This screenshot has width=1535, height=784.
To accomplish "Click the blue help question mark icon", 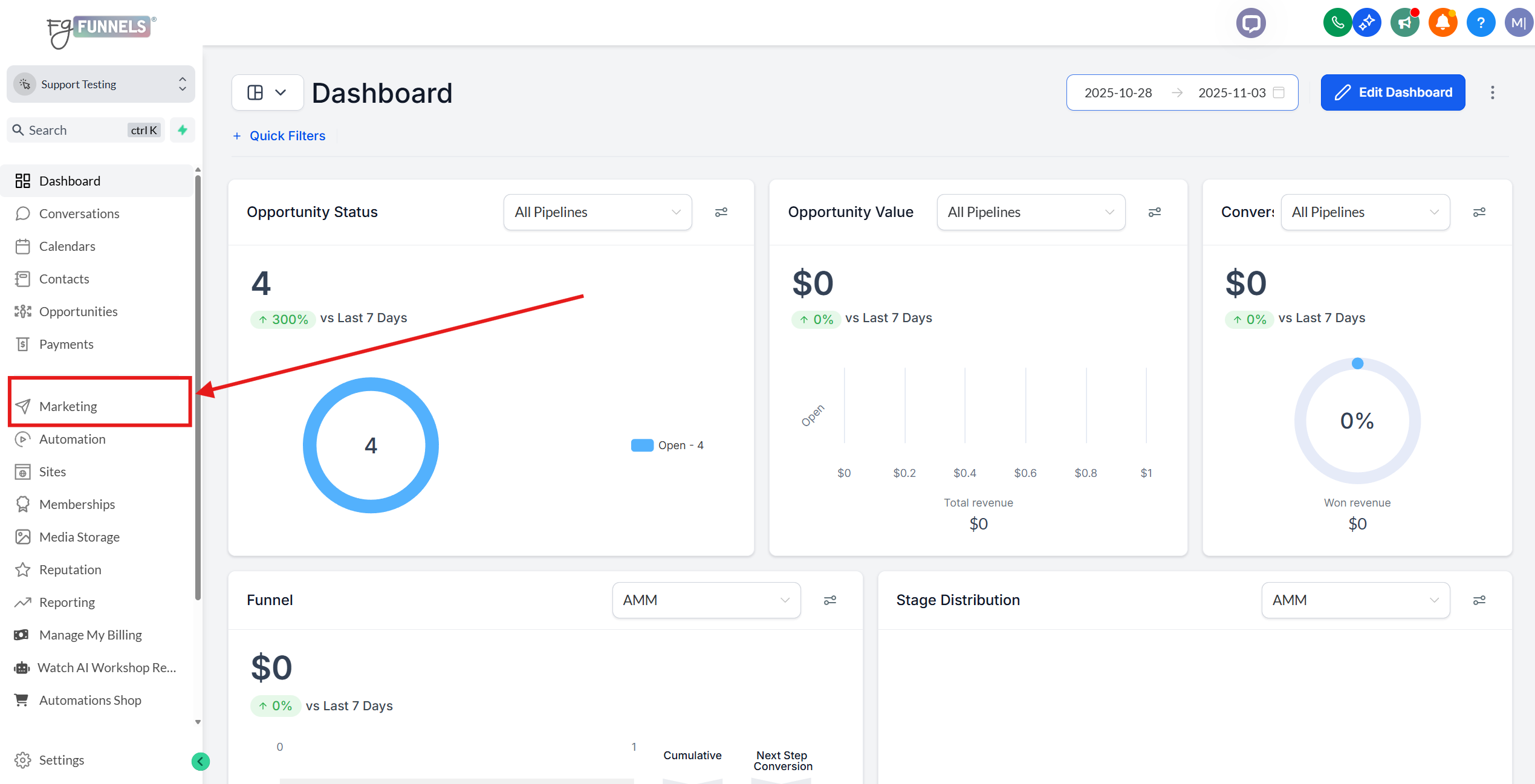I will tap(1481, 24).
